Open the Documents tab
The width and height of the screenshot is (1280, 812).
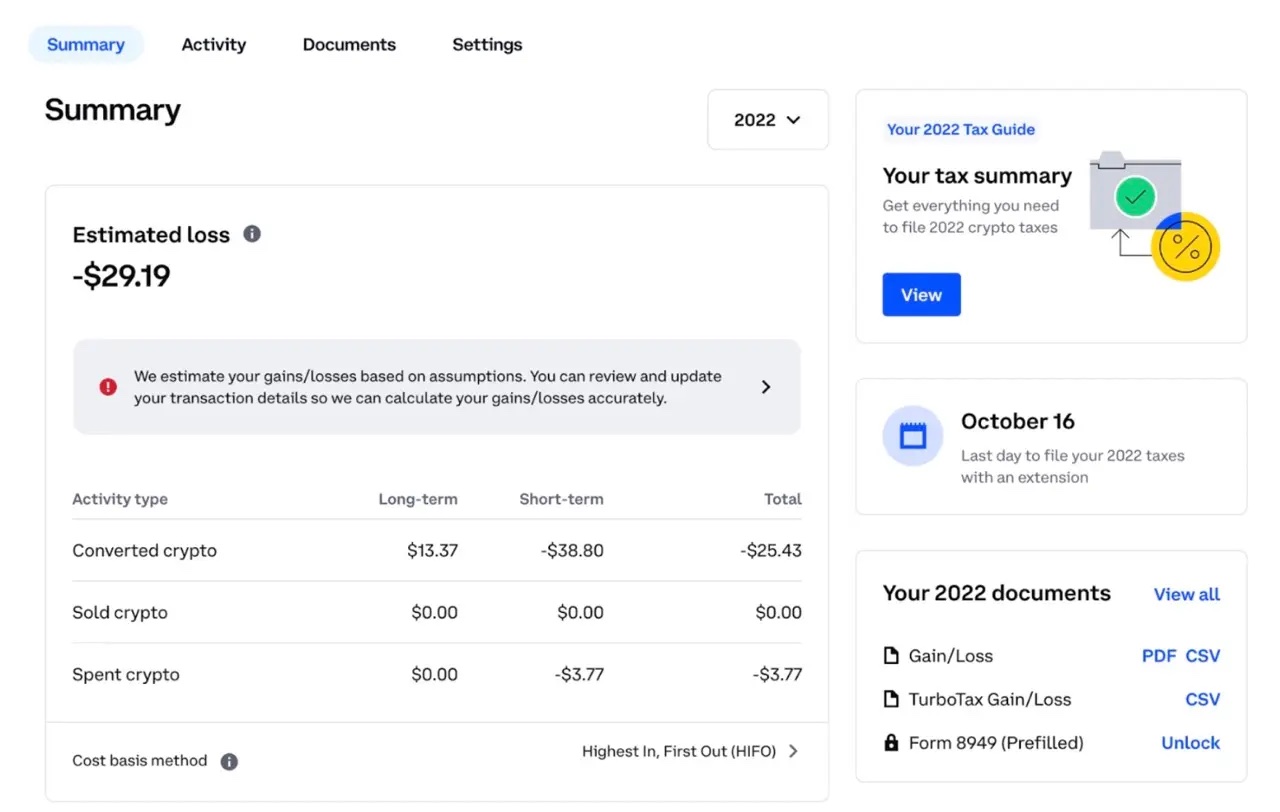348,44
